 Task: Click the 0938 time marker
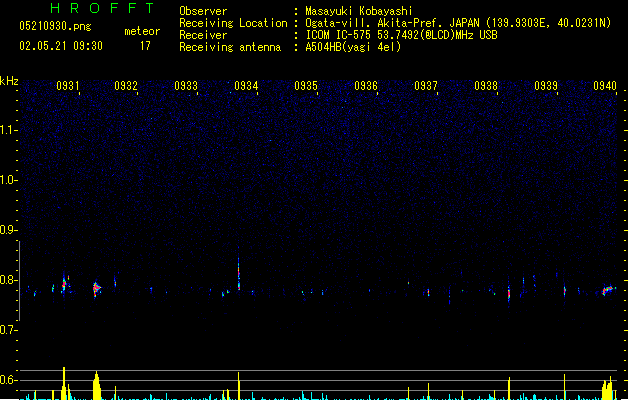[x=486, y=86]
